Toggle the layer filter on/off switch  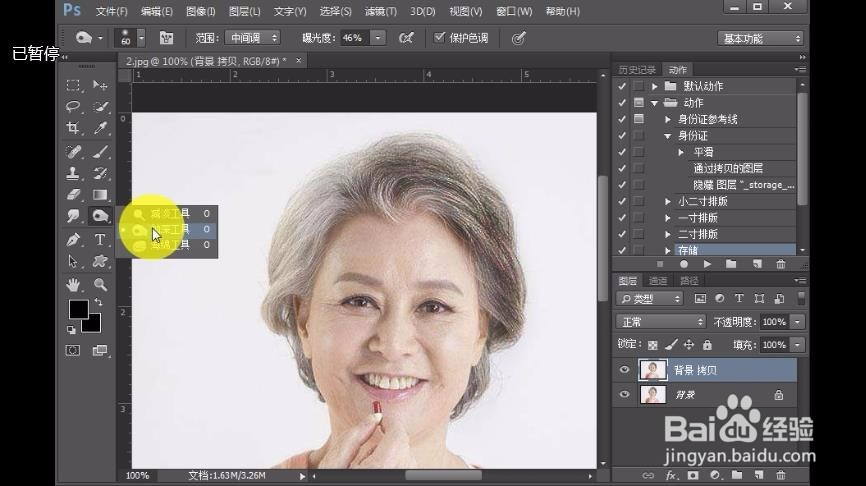click(801, 298)
